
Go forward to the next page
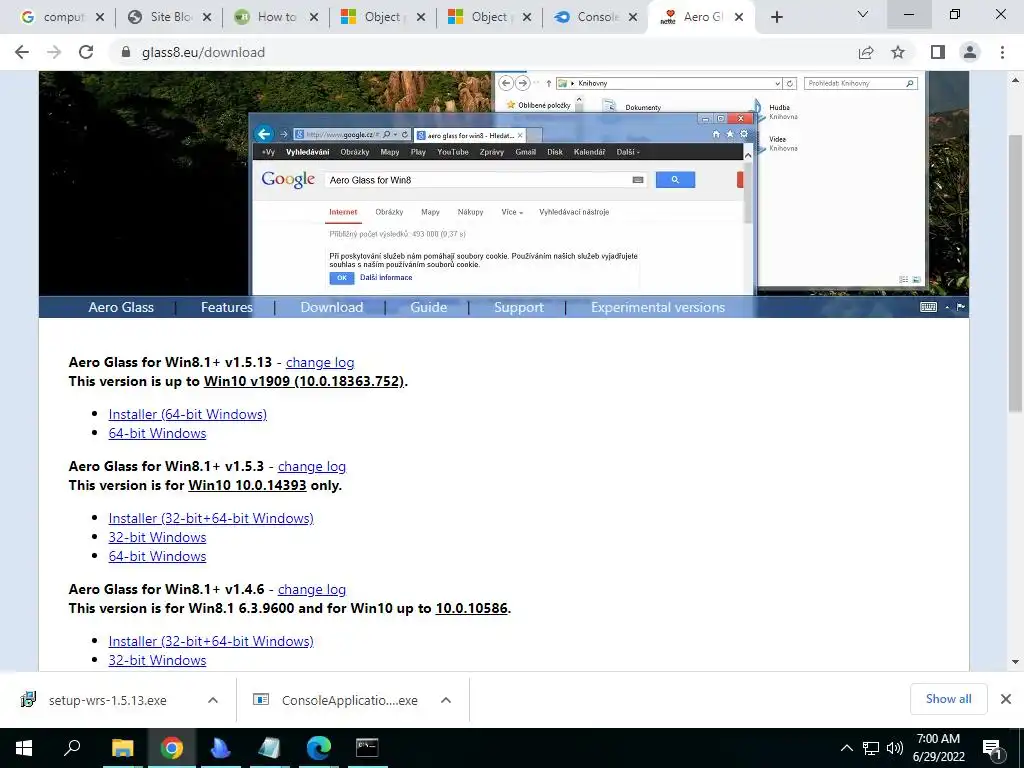point(54,52)
